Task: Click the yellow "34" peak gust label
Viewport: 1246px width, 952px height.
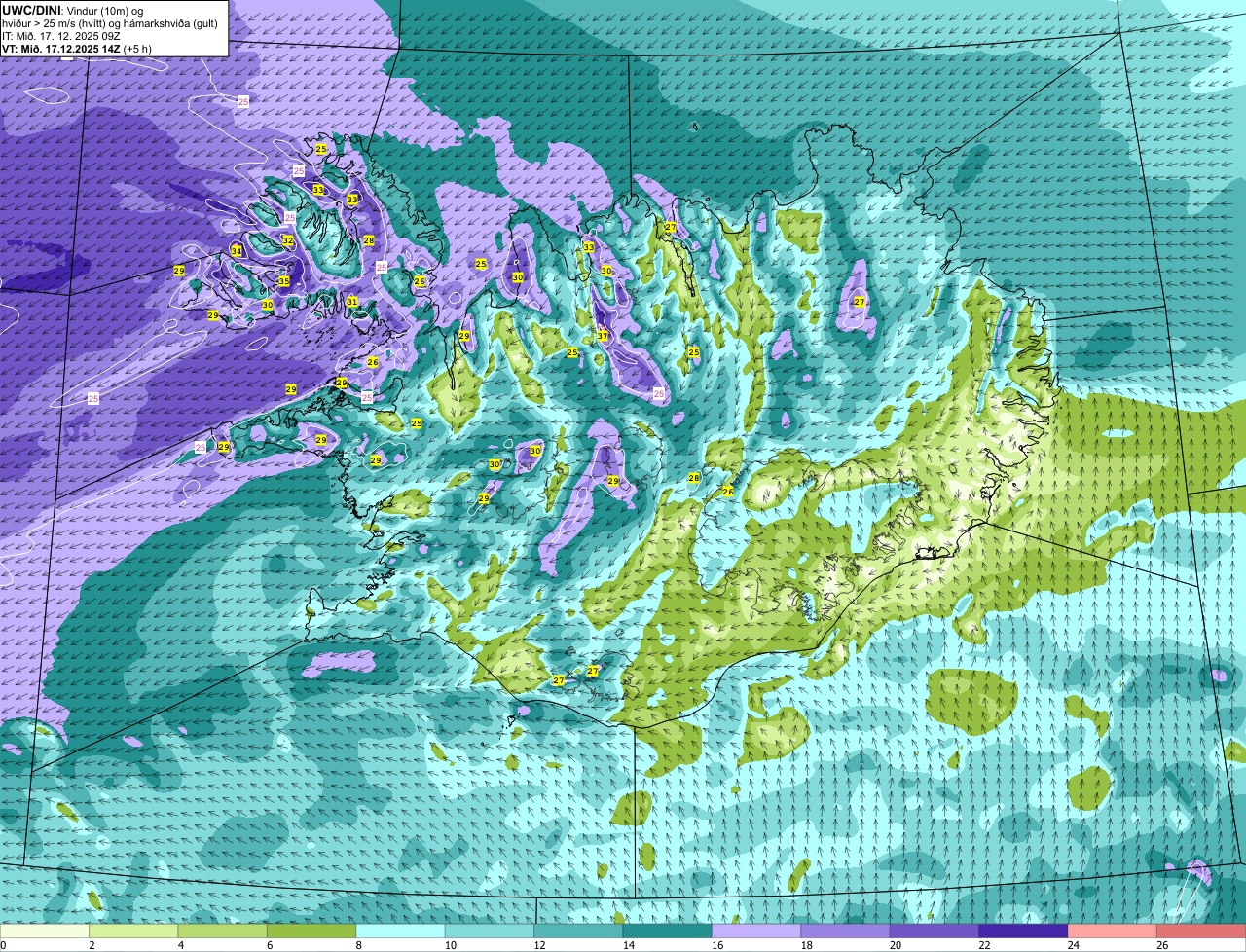Action: click(x=237, y=251)
